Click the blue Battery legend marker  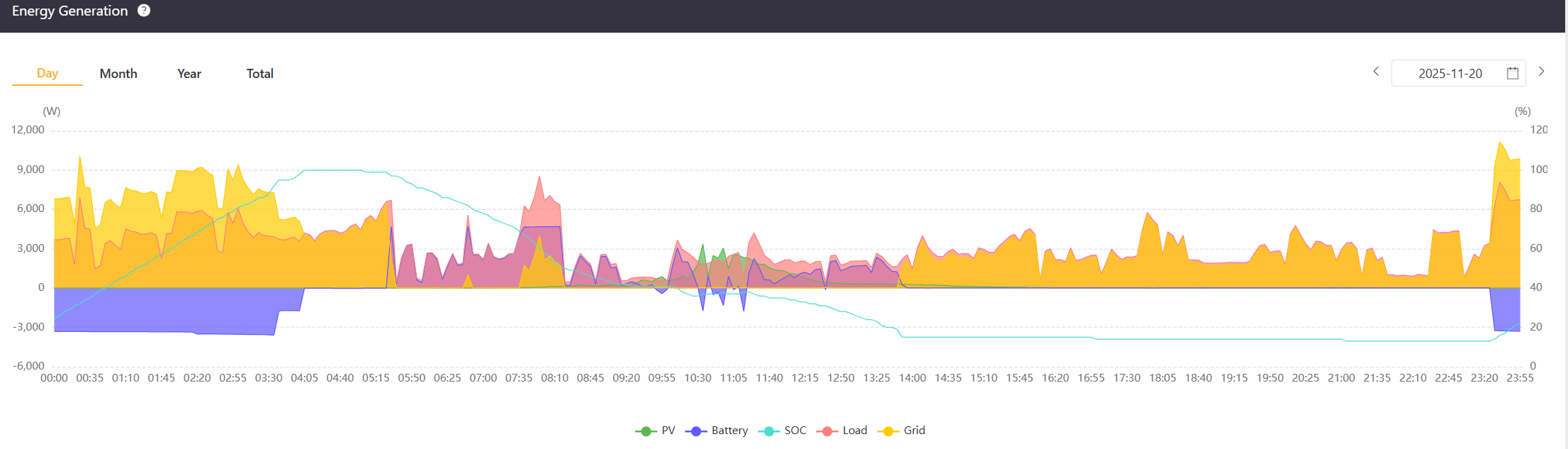tap(696, 431)
